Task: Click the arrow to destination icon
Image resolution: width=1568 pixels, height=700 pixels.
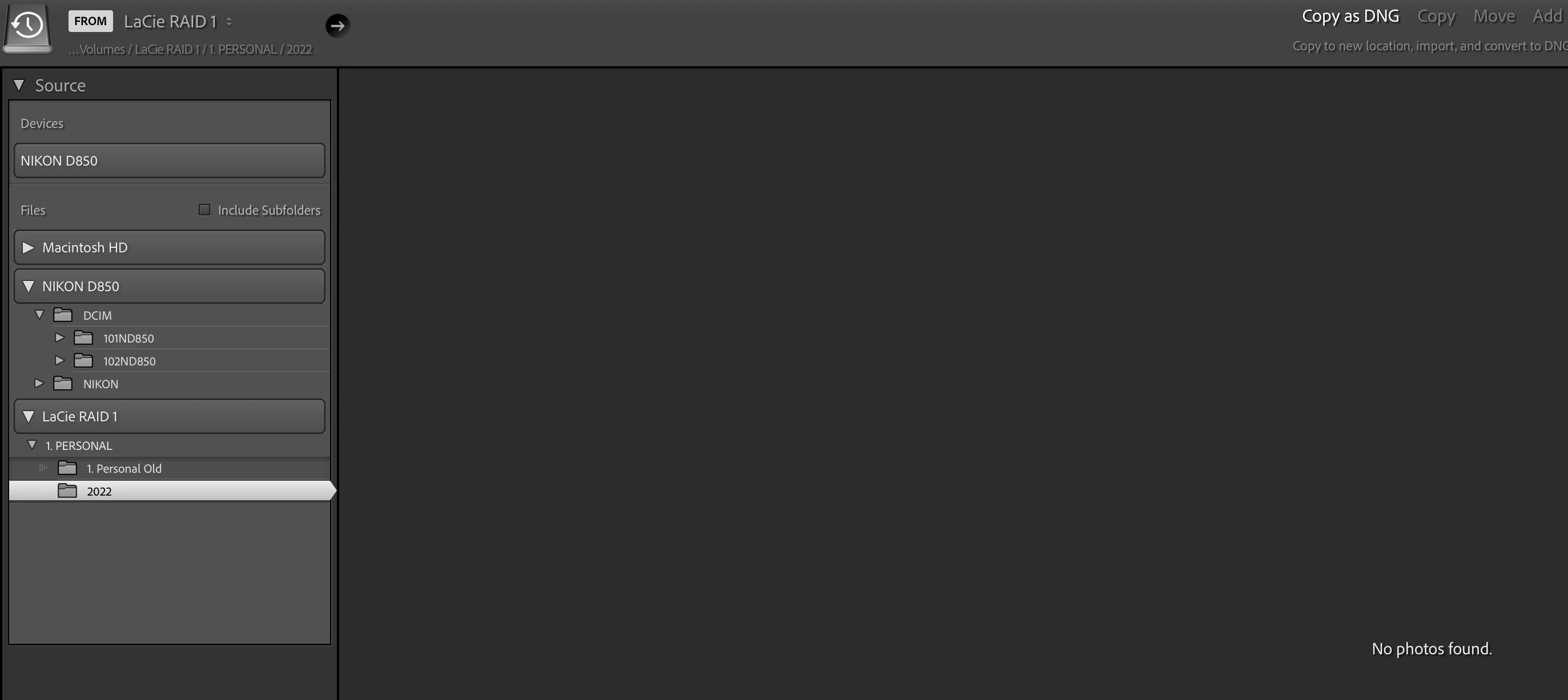Action: (337, 26)
